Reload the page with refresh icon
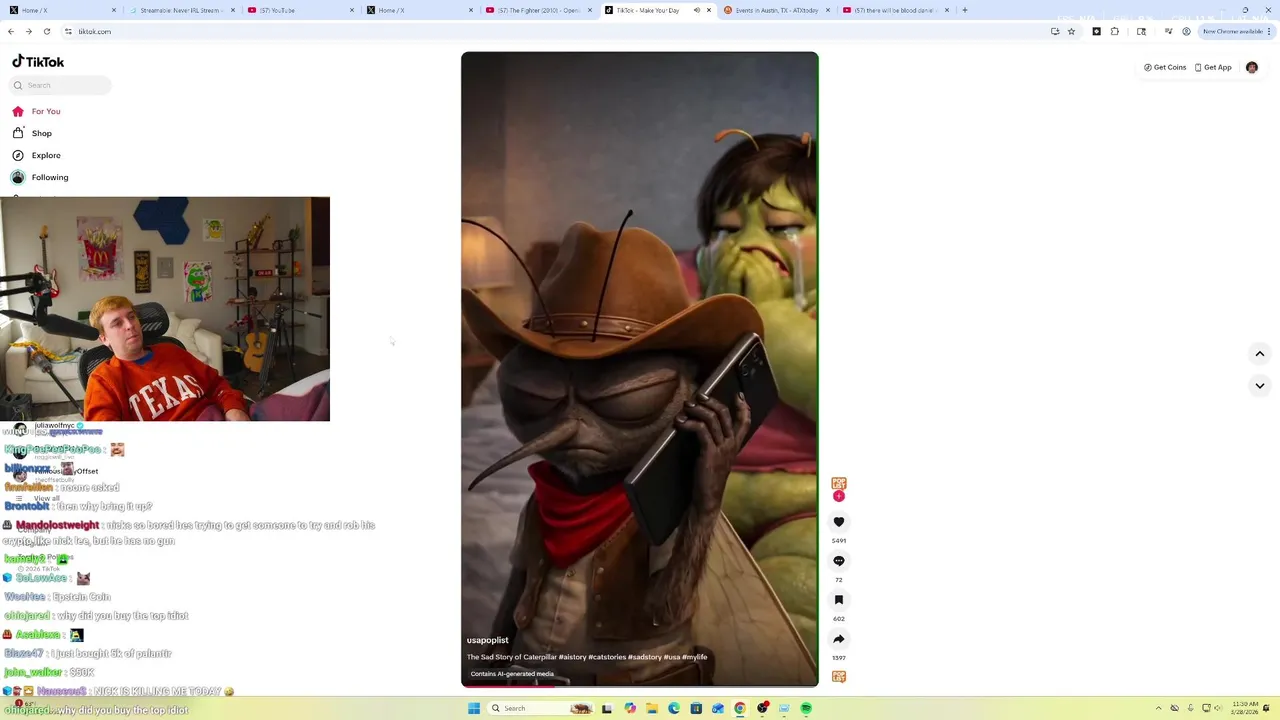This screenshot has width=1280, height=720. [x=46, y=31]
